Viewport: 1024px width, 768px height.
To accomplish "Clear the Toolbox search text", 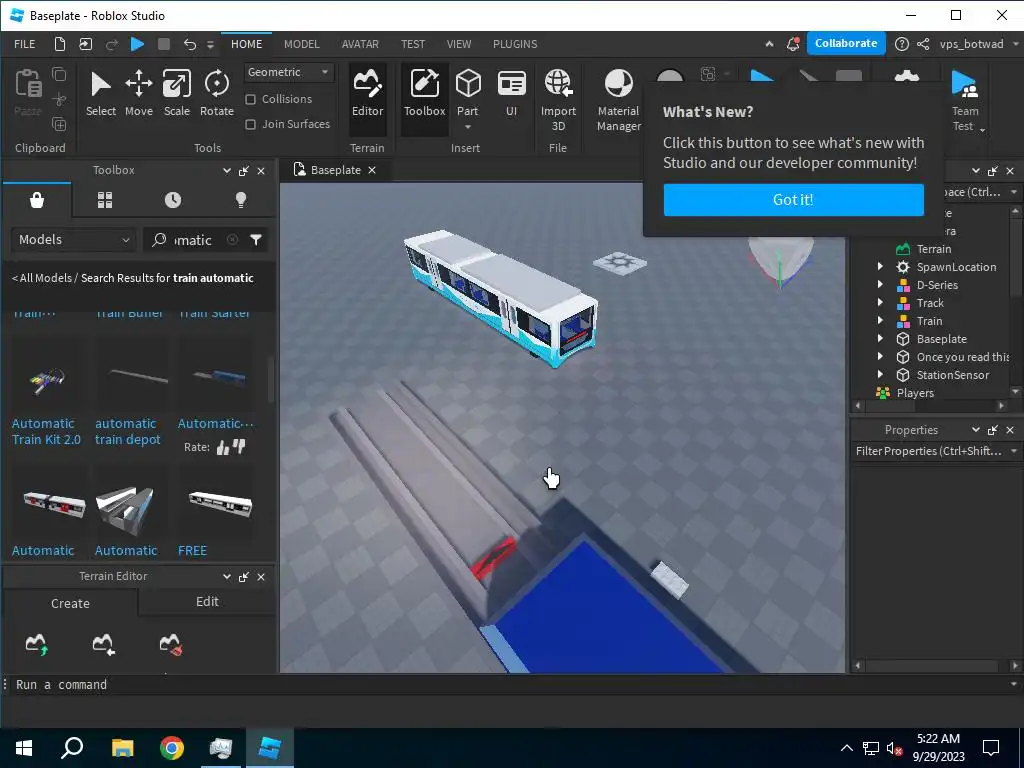I will (232, 240).
